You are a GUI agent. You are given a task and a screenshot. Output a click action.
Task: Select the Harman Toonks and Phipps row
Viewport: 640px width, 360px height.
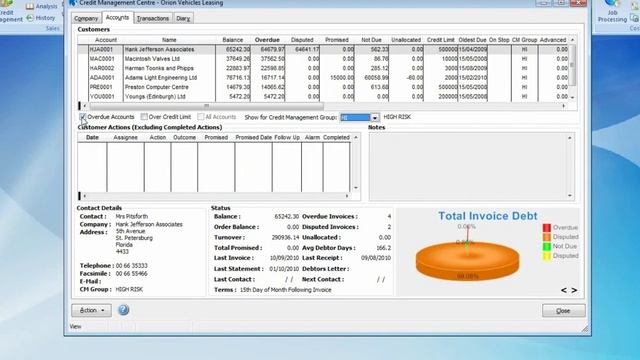coord(322,68)
